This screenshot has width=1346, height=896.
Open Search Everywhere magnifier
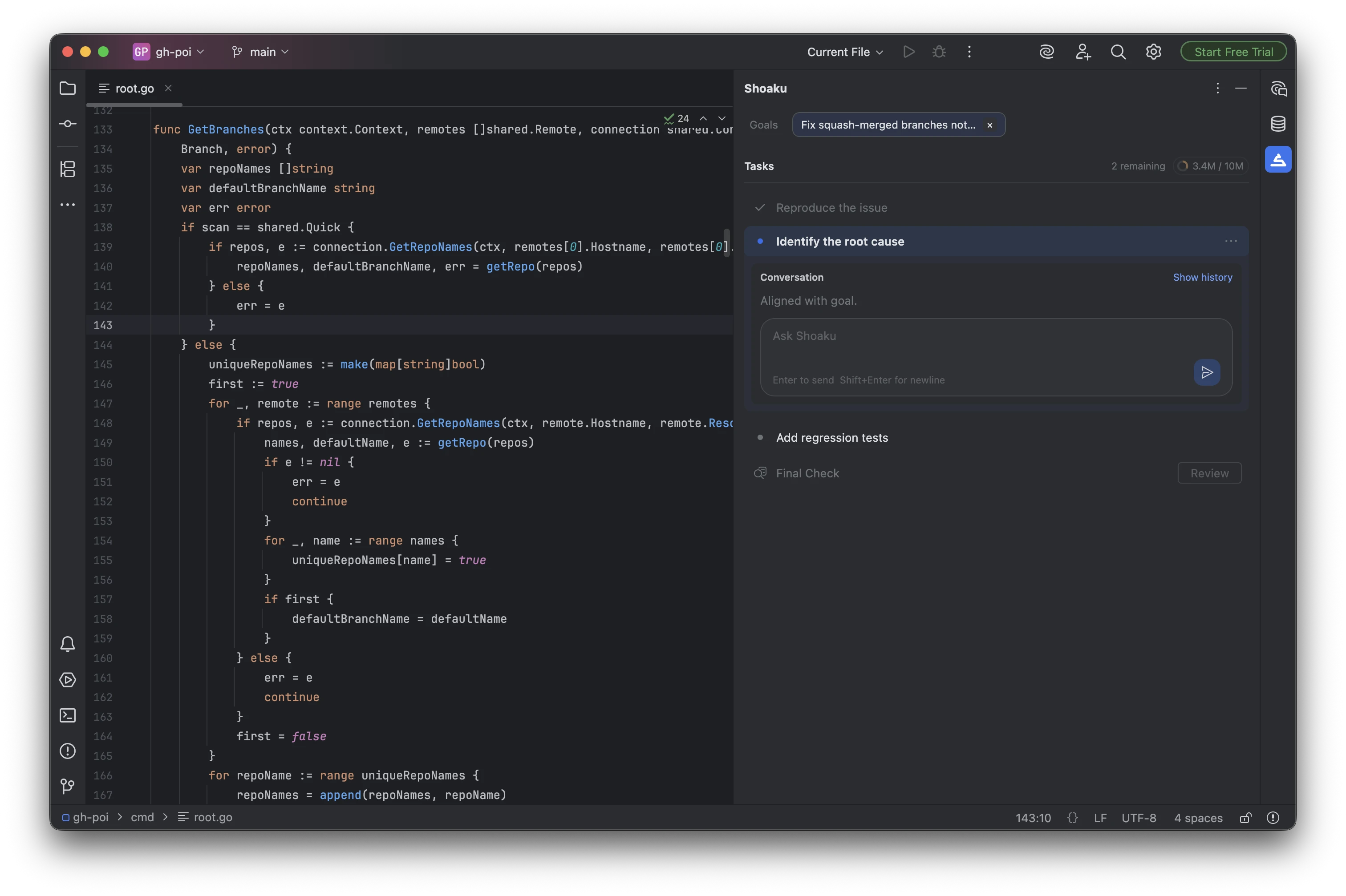coord(1118,52)
